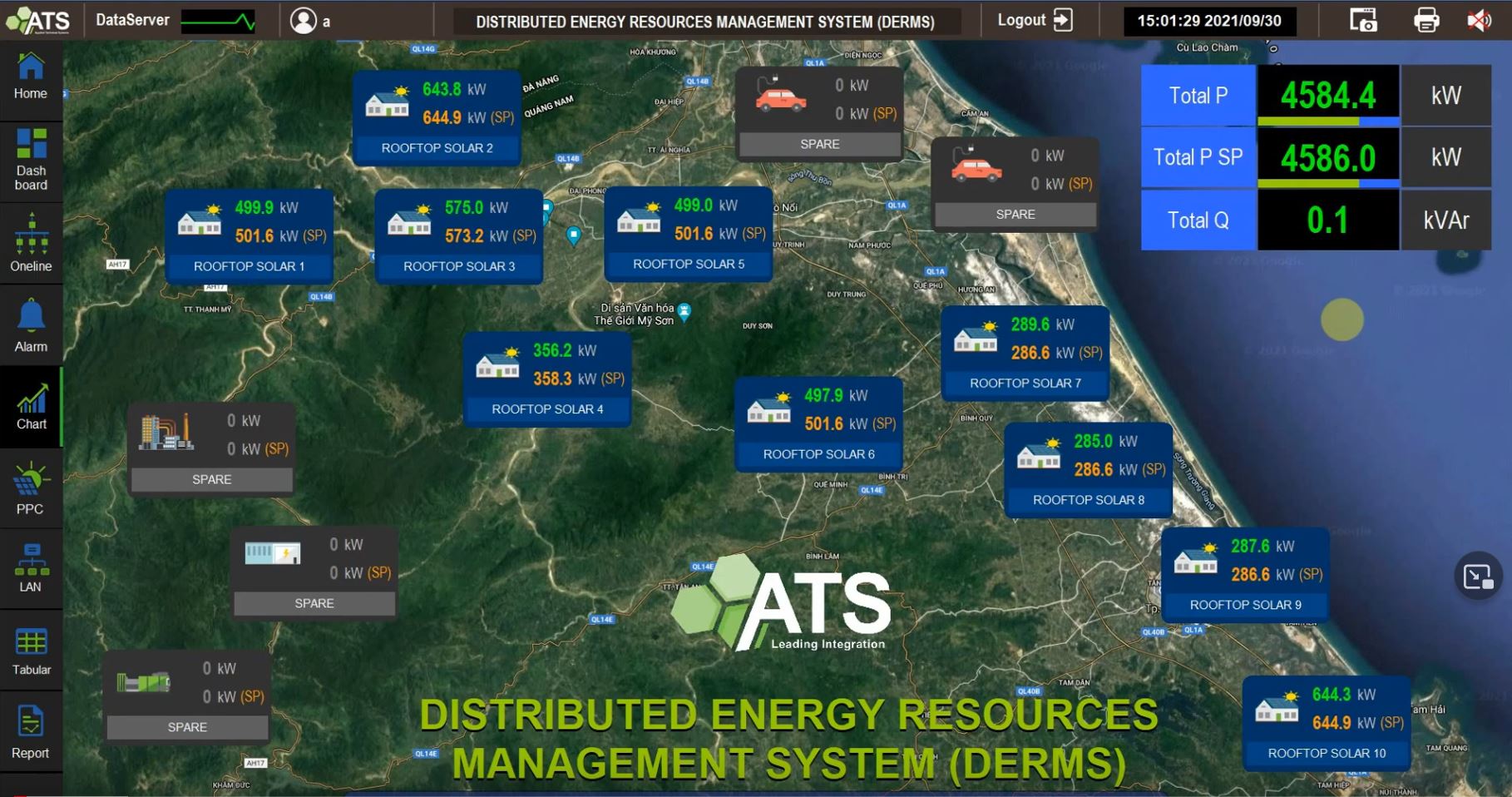Image resolution: width=1512 pixels, height=797 pixels.
Task: Open the Alarm bell page
Action: coord(31,325)
